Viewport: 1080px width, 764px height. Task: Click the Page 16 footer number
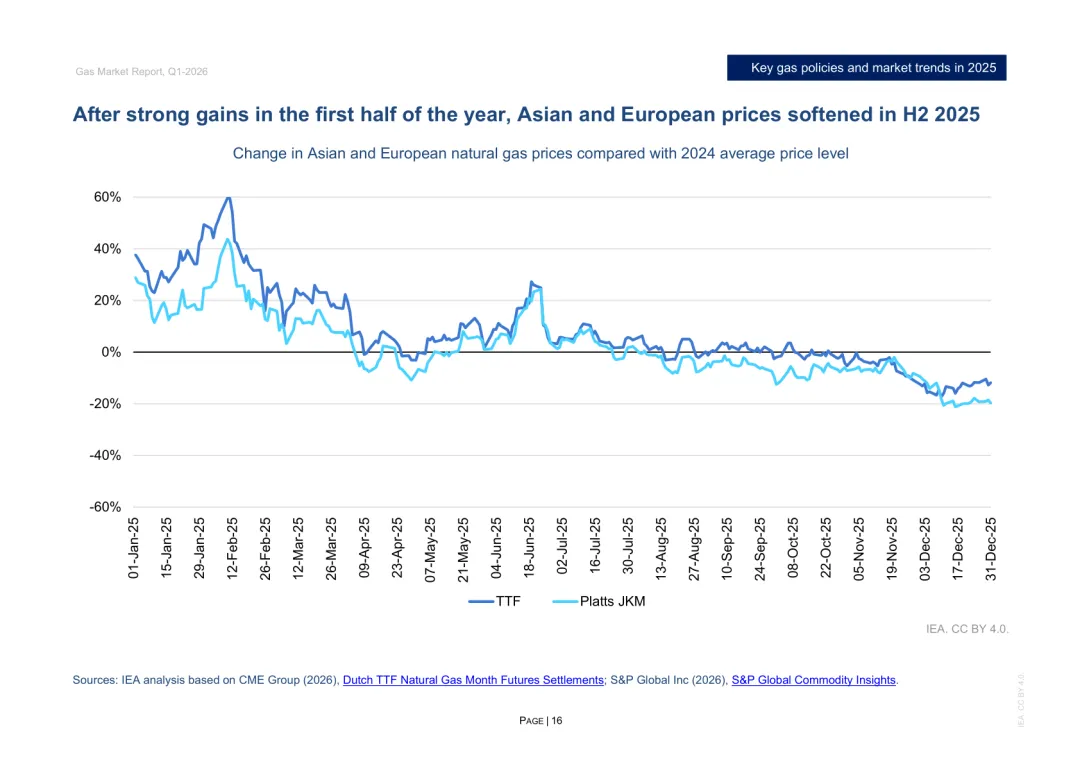(541, 721)
